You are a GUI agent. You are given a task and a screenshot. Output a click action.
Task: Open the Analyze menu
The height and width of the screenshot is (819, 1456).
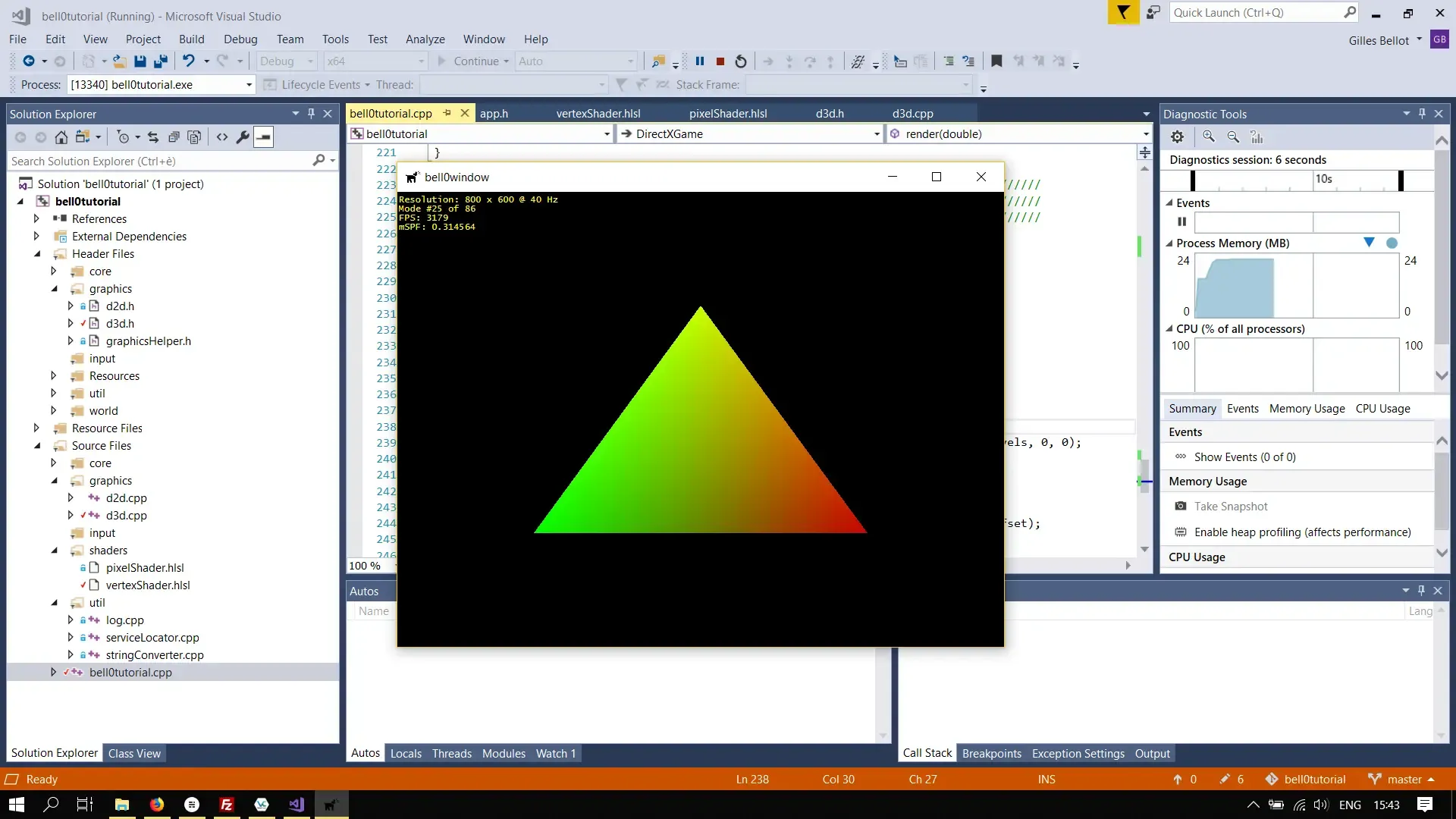425,39
